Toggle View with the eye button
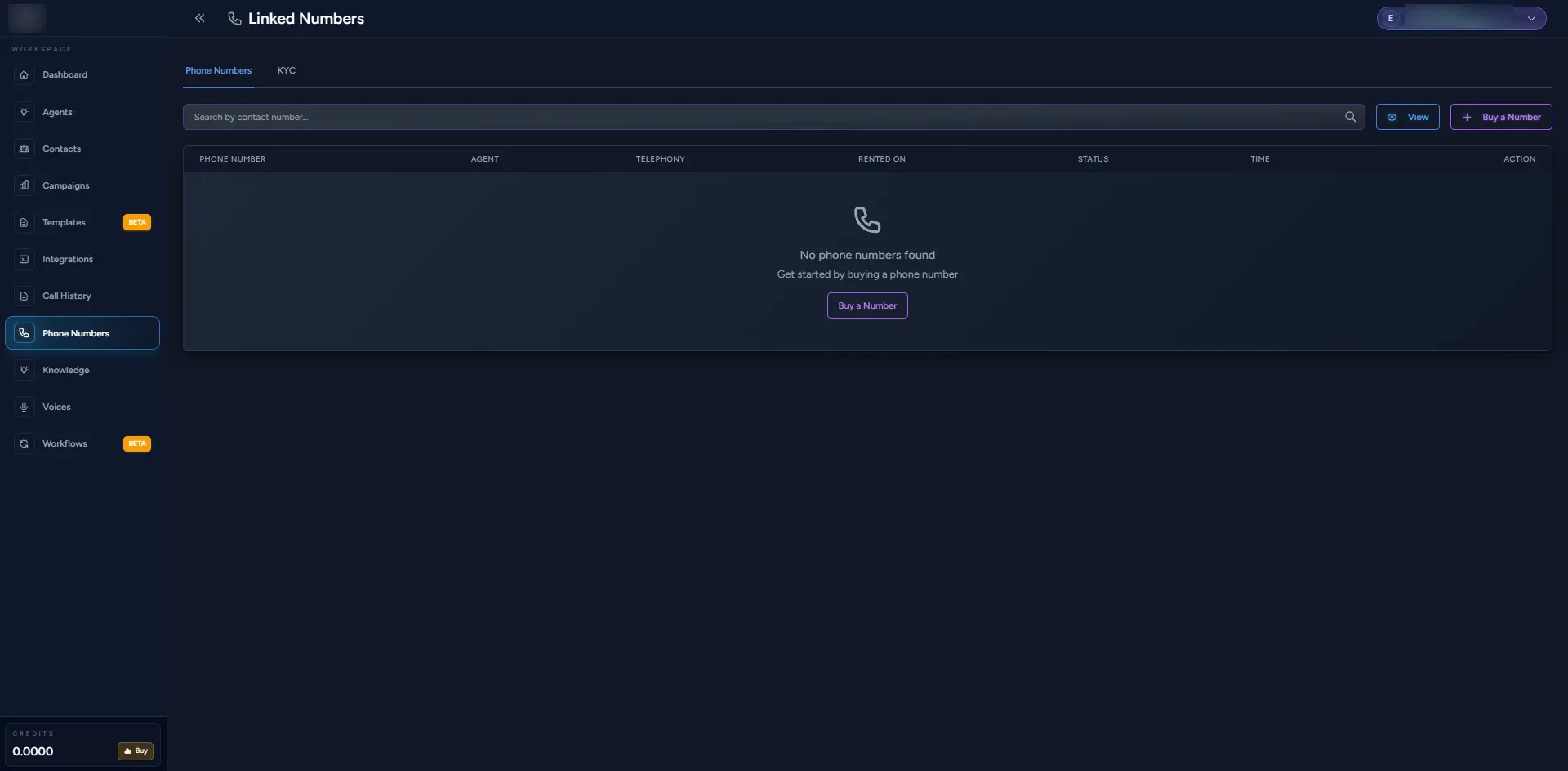This screenshot has height=771, width=1568. click(1407, 117)
